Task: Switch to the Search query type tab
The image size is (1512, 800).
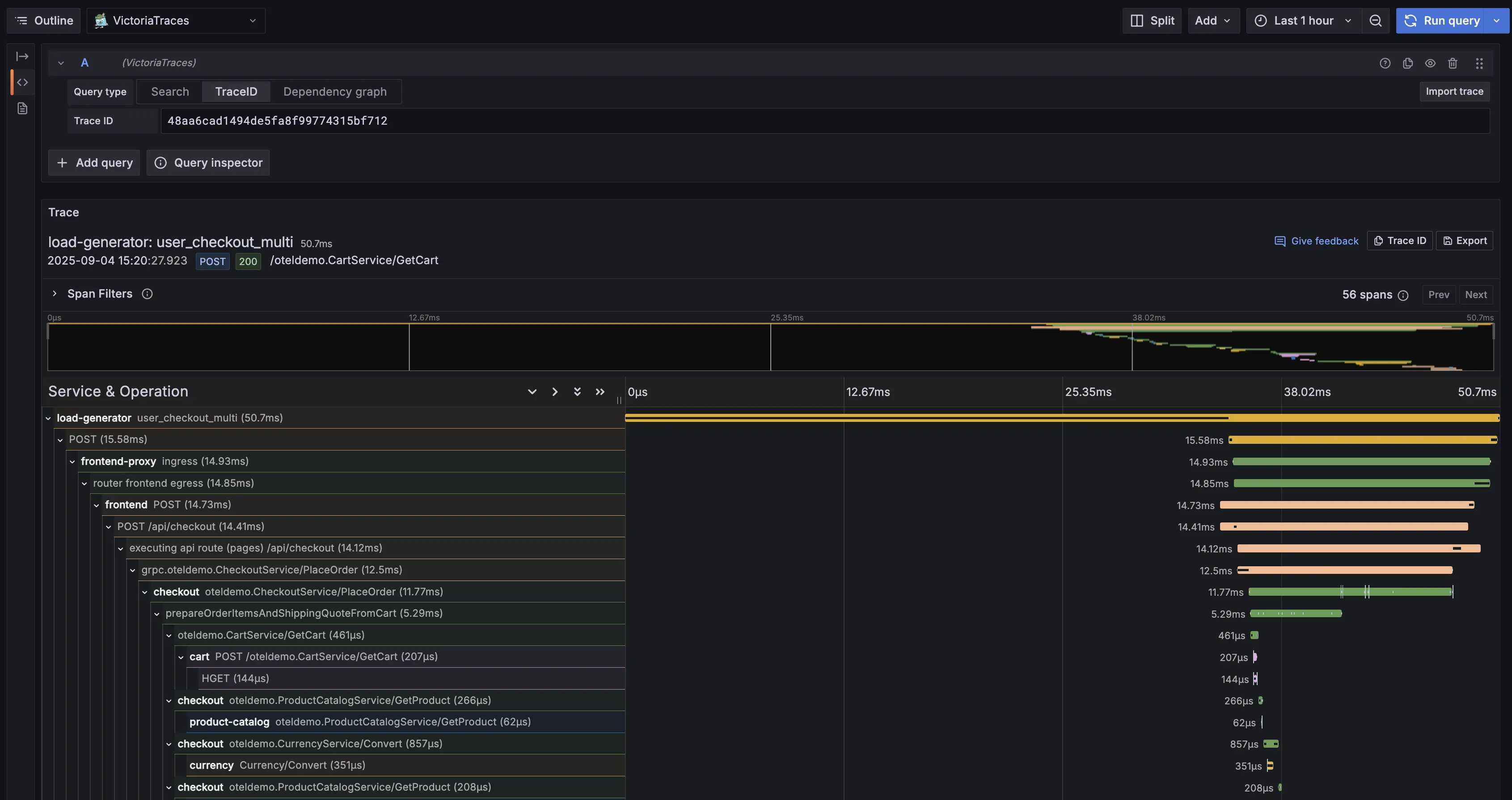Action: [169, 92]
